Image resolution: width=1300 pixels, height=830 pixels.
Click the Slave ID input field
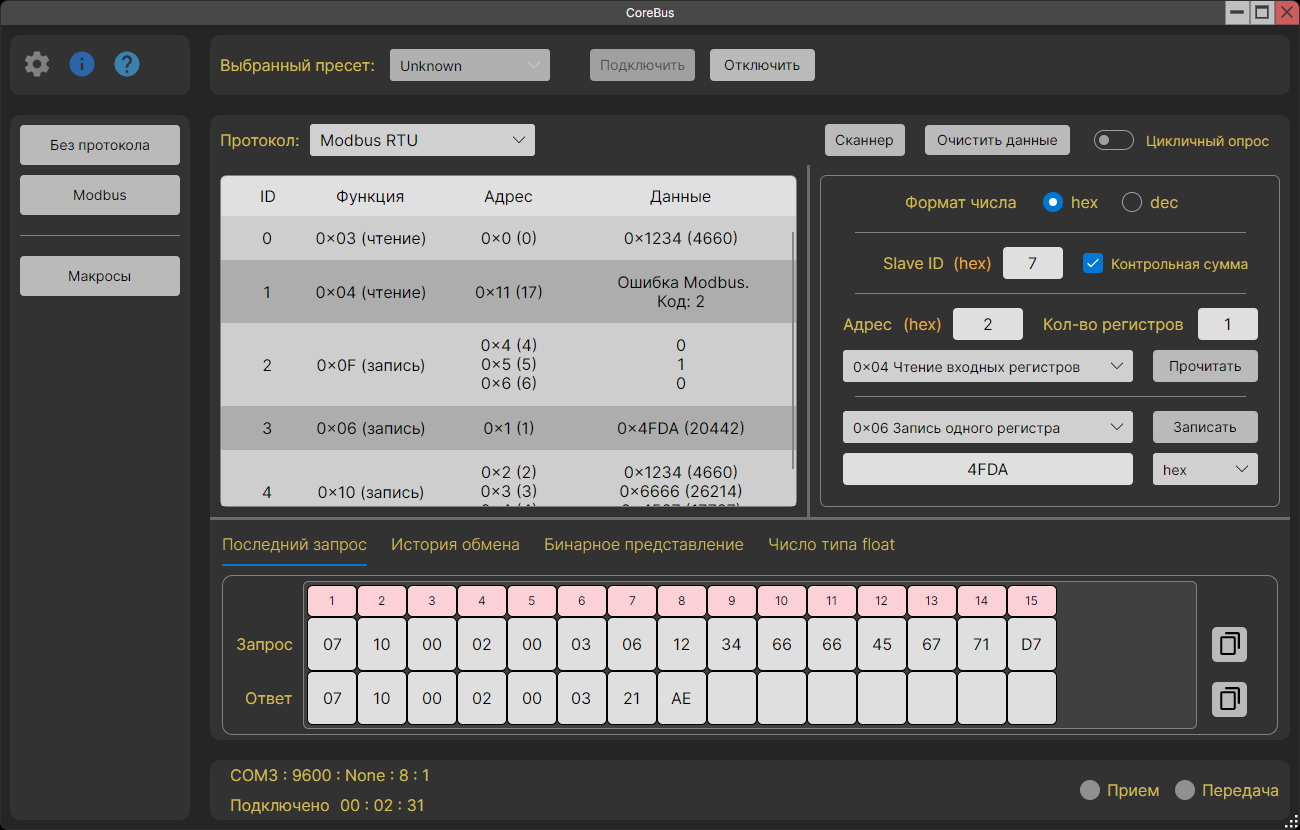point(1033,264)
